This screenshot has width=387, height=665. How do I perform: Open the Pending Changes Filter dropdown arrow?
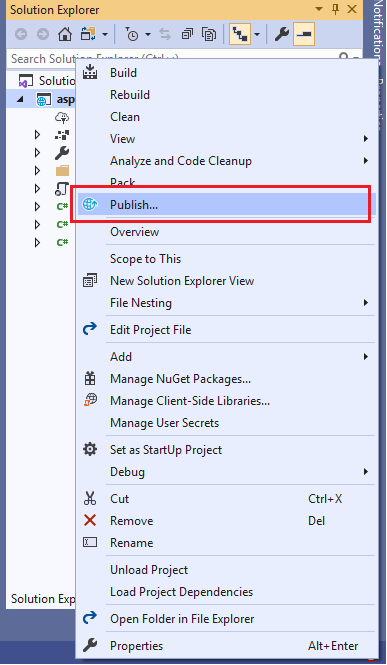coord(148,34)
